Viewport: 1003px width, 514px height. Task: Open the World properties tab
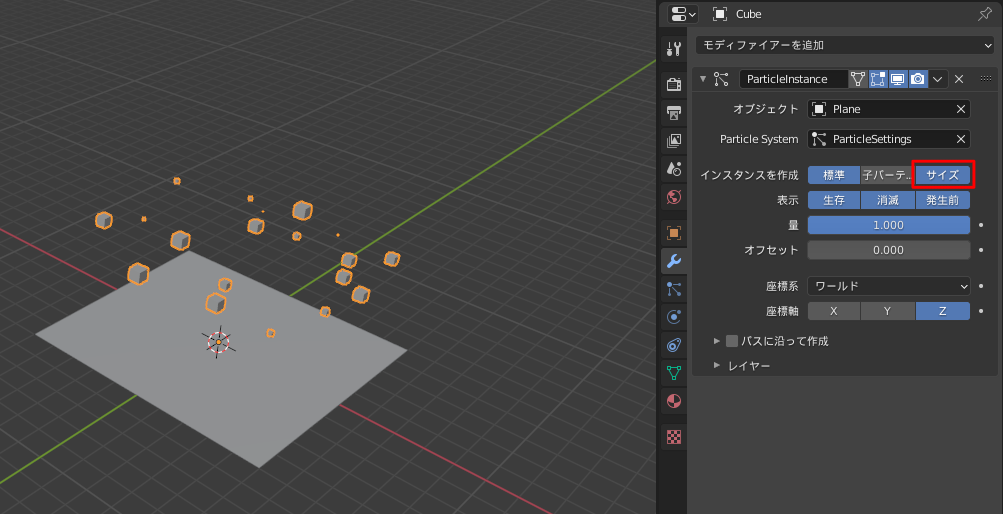tap(674, 197)
